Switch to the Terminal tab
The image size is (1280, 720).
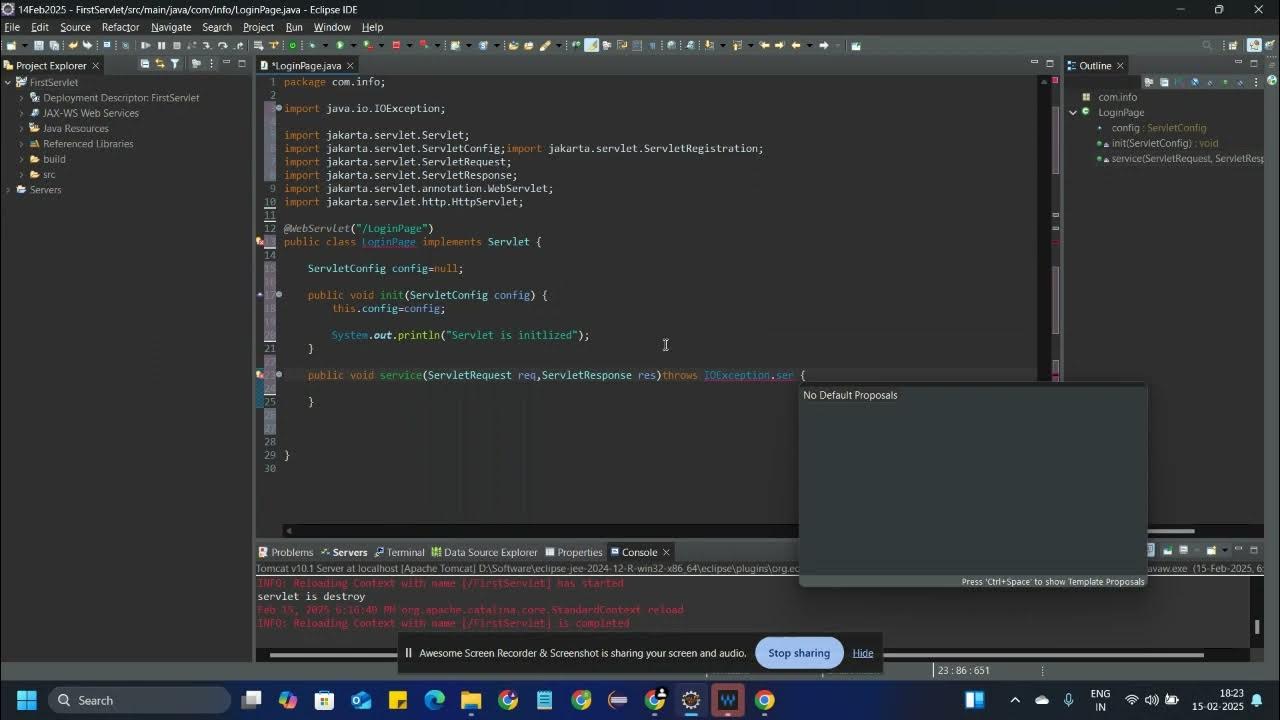point(399,552)
